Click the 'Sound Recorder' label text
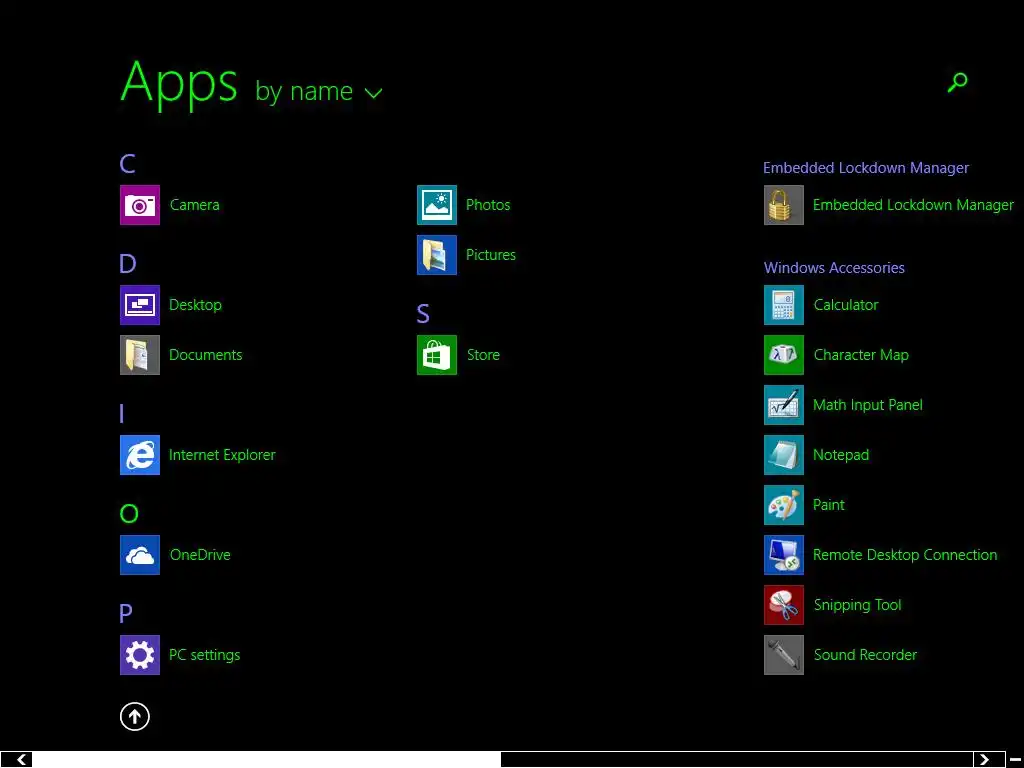Viewport: 1024px width, 768px height. (865, 655)
